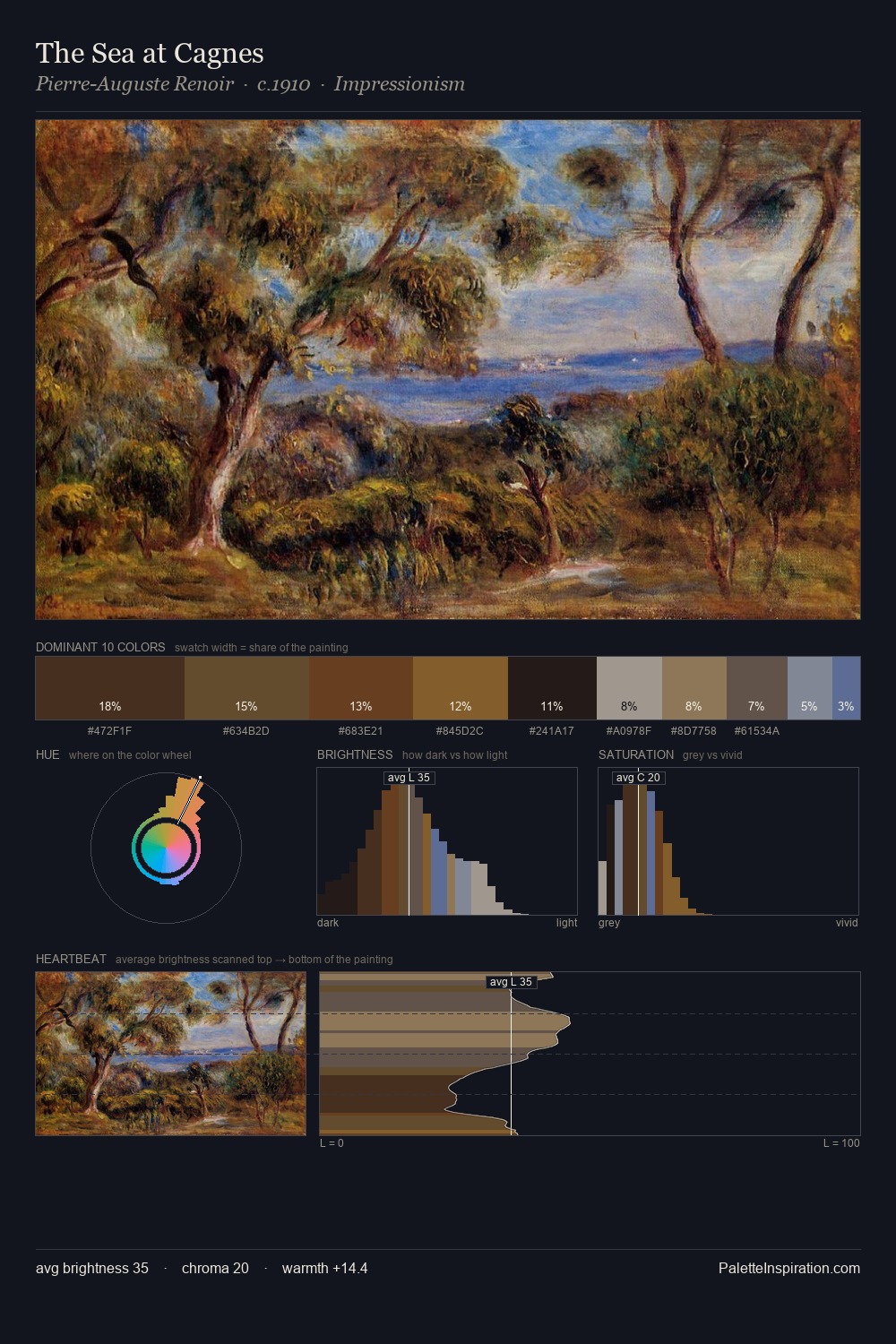The image size is (896, 1344).
Task: Click the 'L = 100' axis label
Action: 841,1143
